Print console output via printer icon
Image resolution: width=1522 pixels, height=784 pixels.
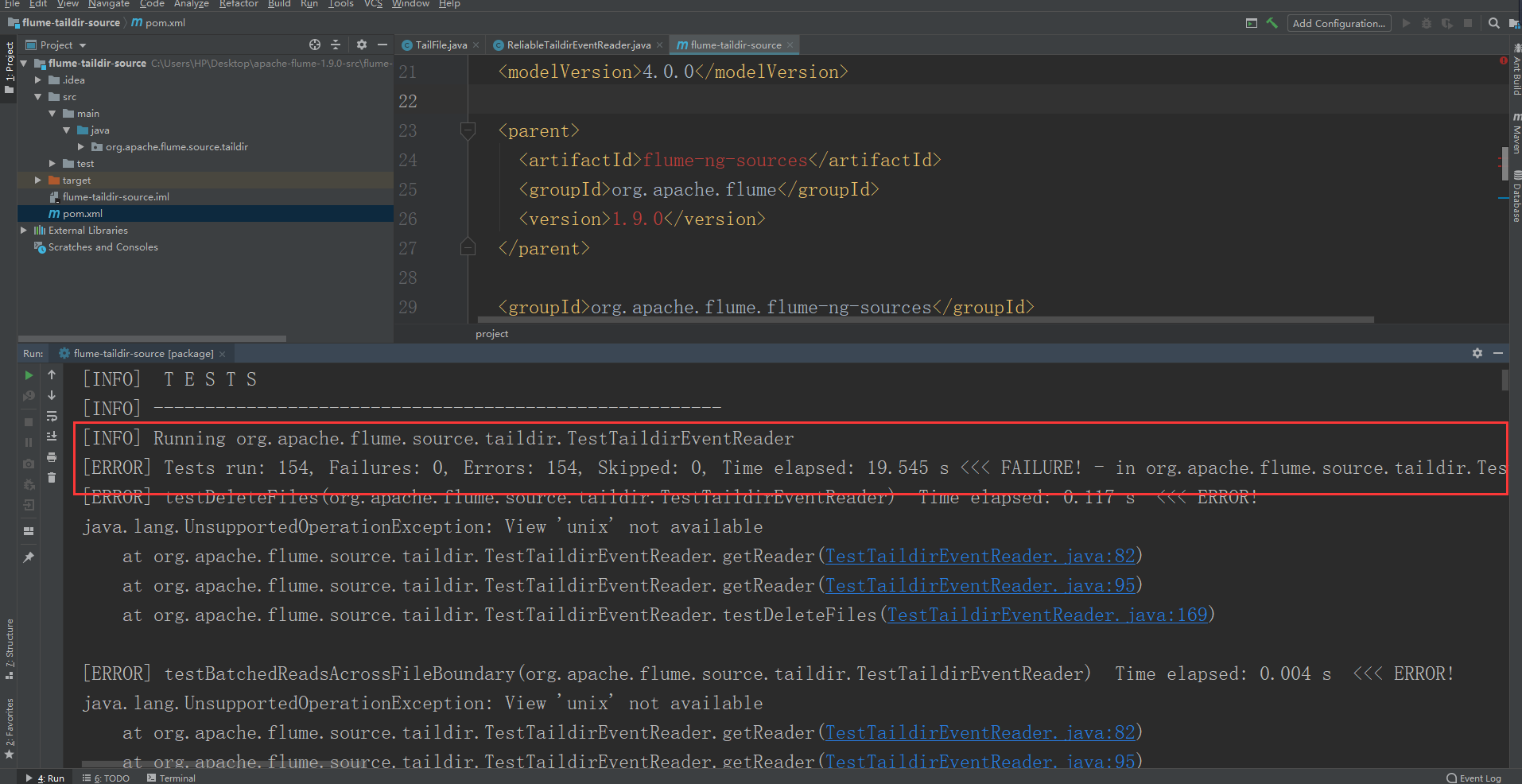[x=51, y=457]
